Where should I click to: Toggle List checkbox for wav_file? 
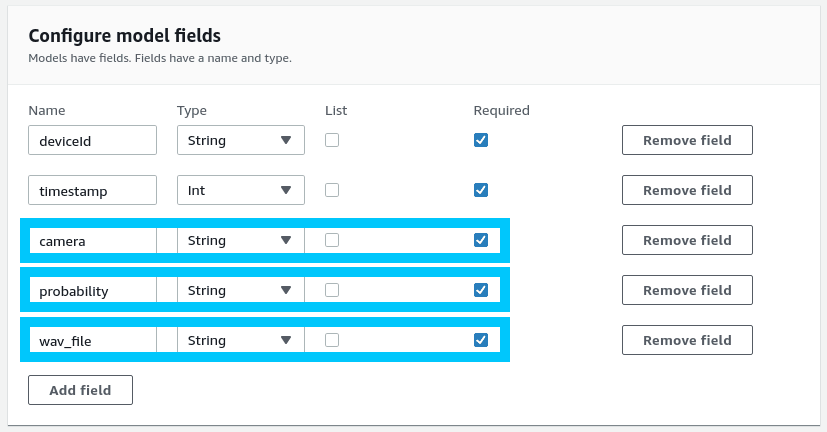coord(332,340)
